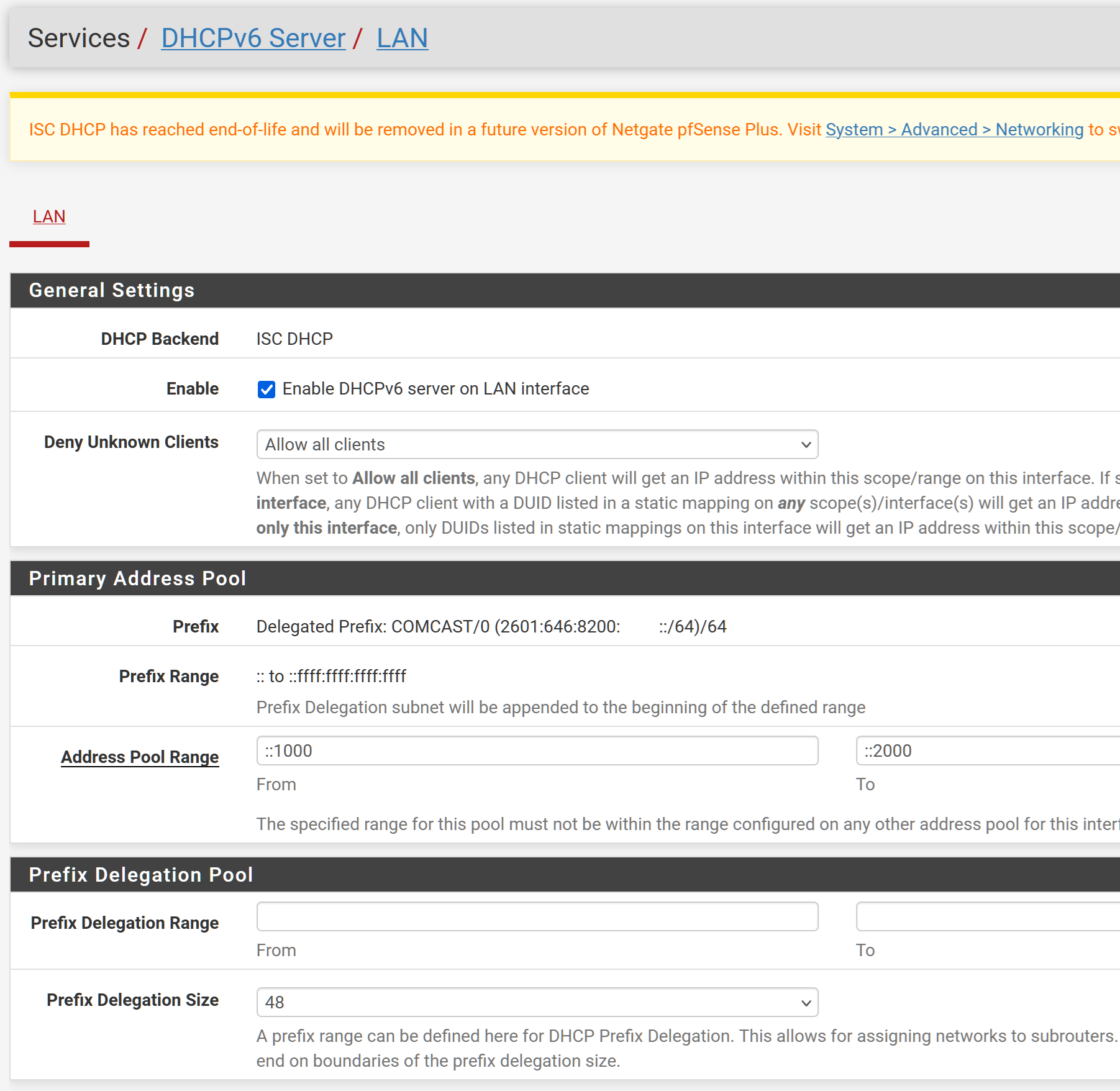Expand the Prefix Delegation Size dropdown

tap(537, 1002)
